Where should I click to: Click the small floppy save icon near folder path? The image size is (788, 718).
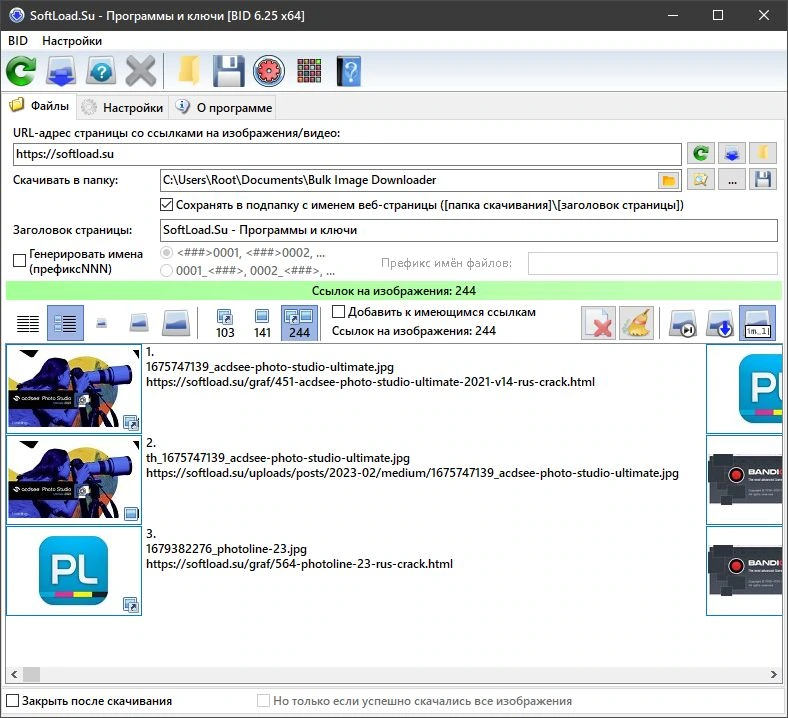click(763, 179)
